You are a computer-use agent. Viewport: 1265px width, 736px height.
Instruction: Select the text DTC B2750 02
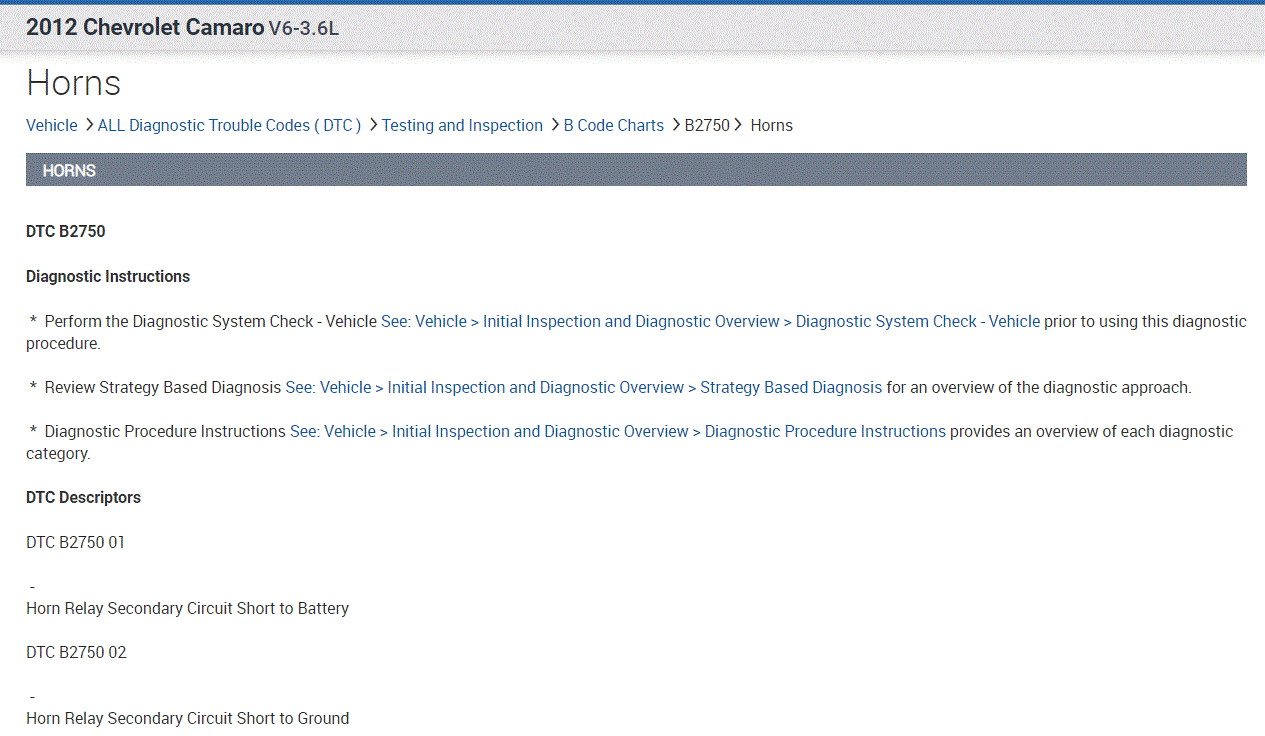pos(76,652)
